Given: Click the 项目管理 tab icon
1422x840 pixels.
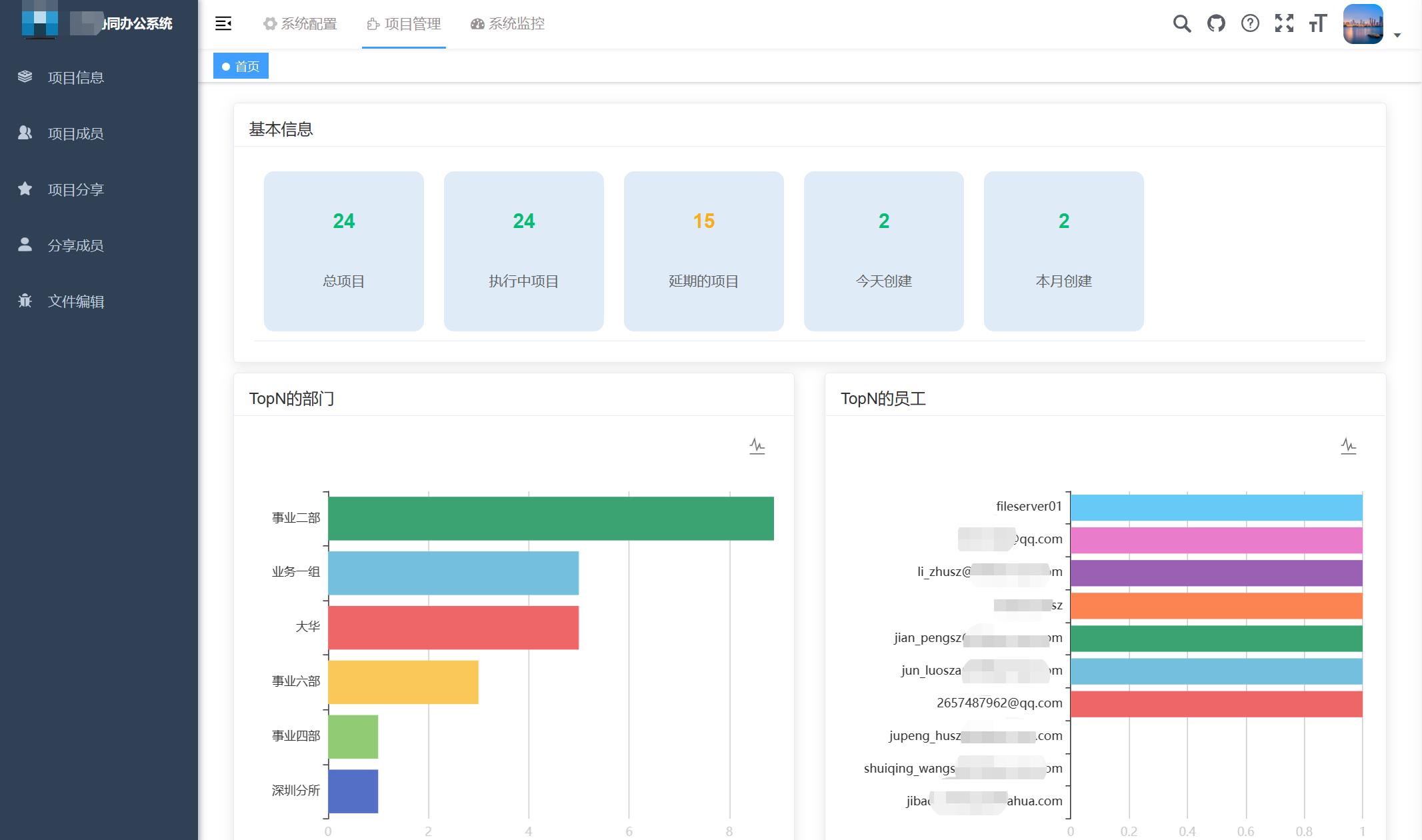Looking at the screenshot, I should [x=373, y=25].
